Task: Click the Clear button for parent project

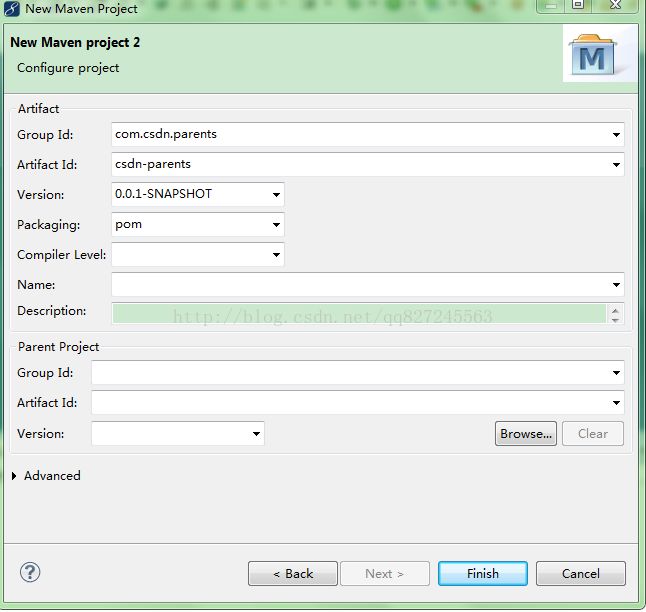Action: [x=593, y=434]
